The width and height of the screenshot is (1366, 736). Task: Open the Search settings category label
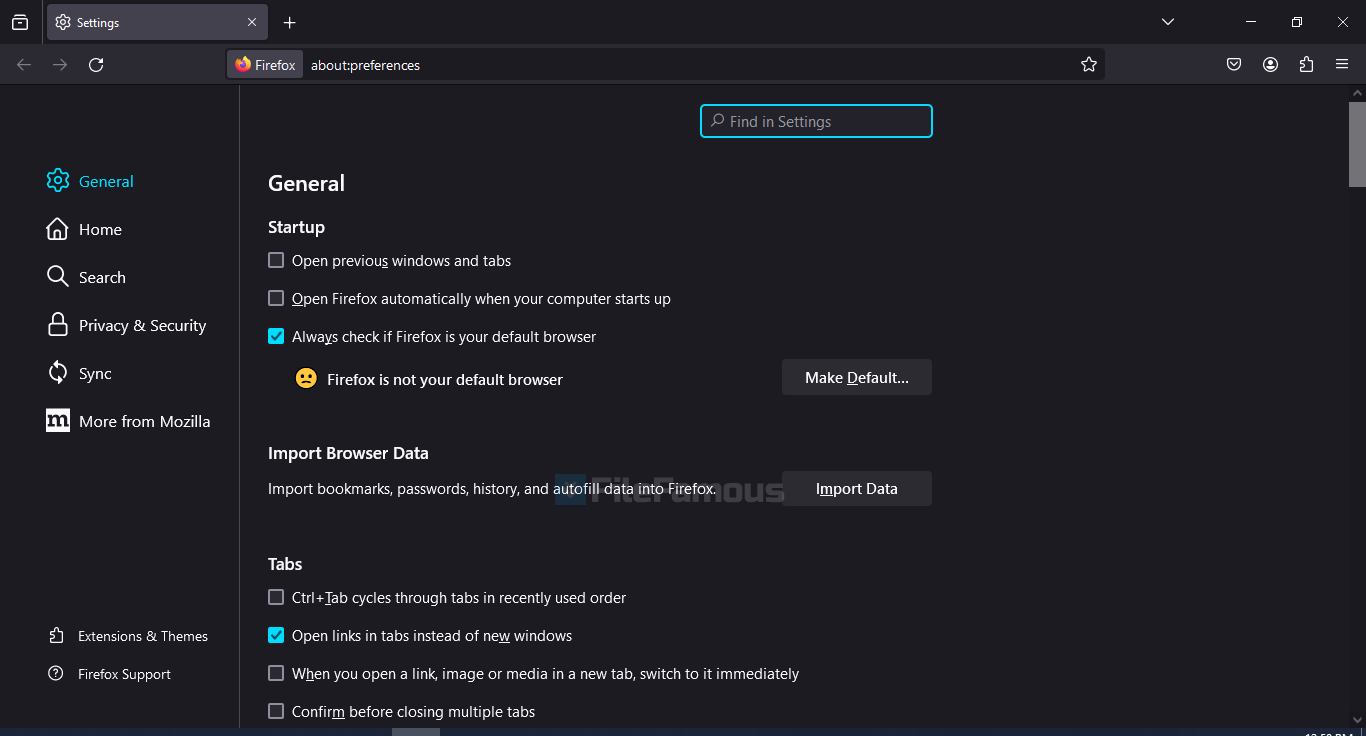102,277
